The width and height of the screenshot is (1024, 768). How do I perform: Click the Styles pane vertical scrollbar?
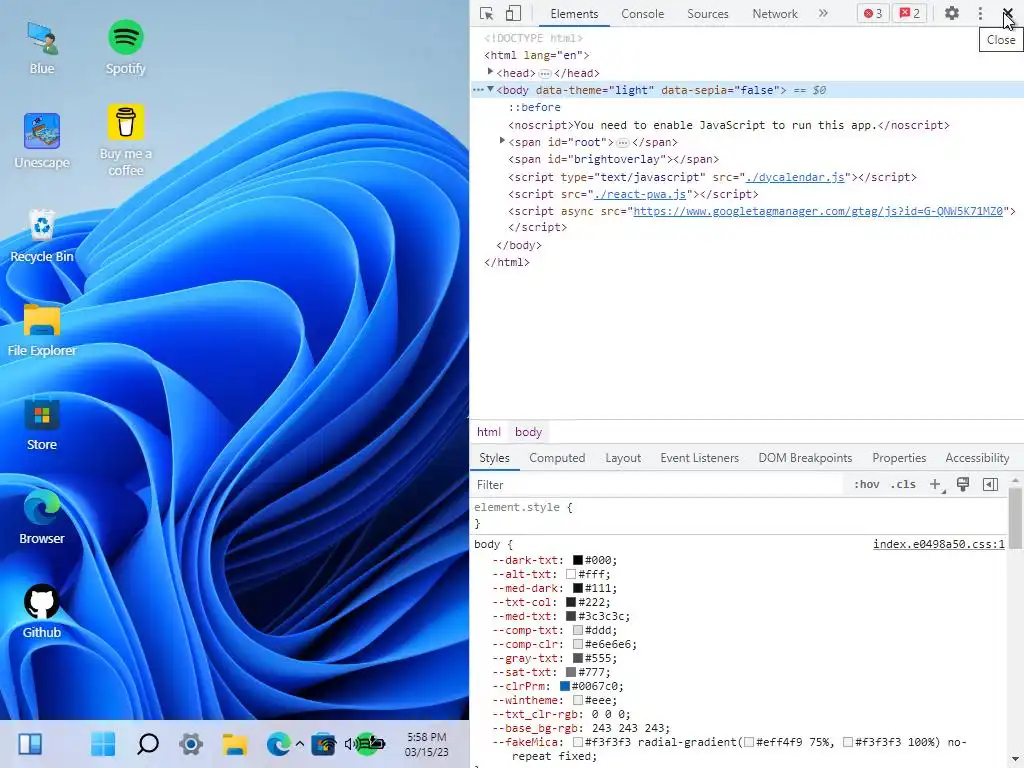pyautogui.click(x=1015, y=519)
